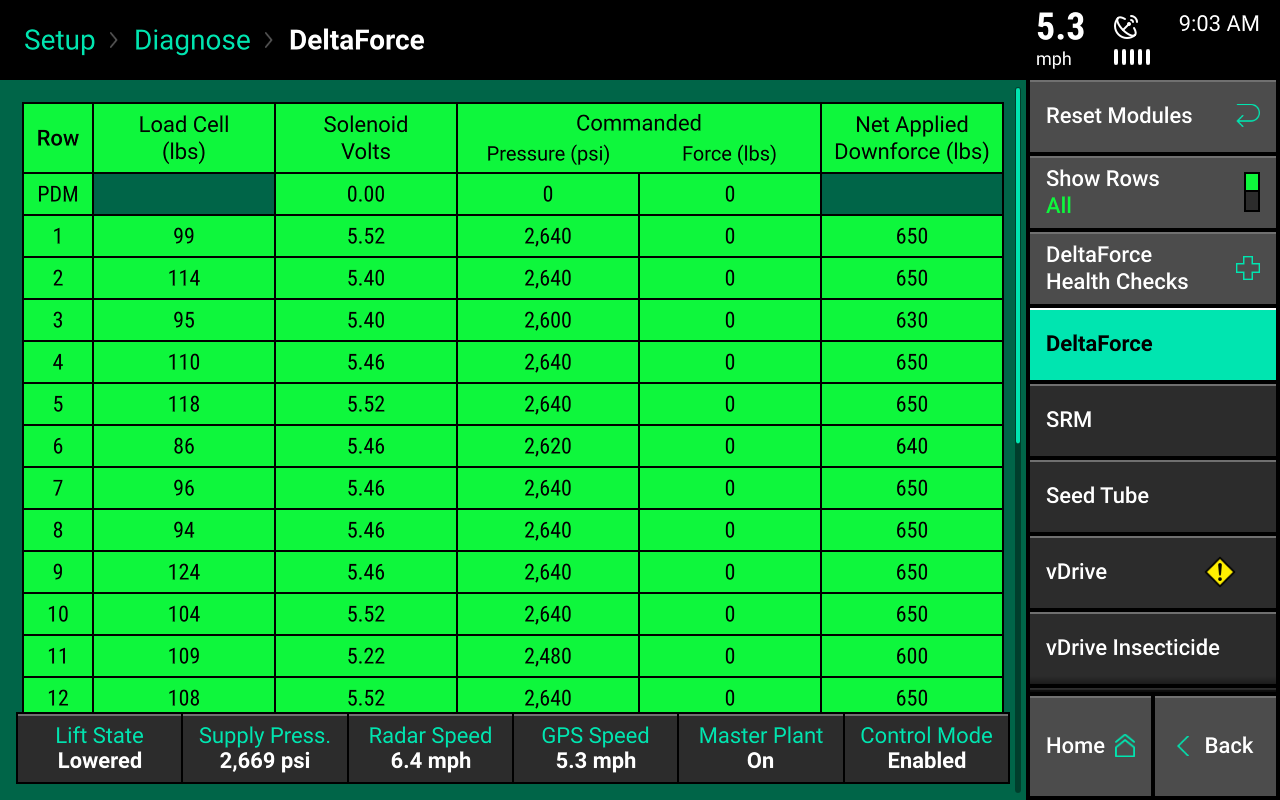Open the SRM diagnose tab

coord(1153,420)
